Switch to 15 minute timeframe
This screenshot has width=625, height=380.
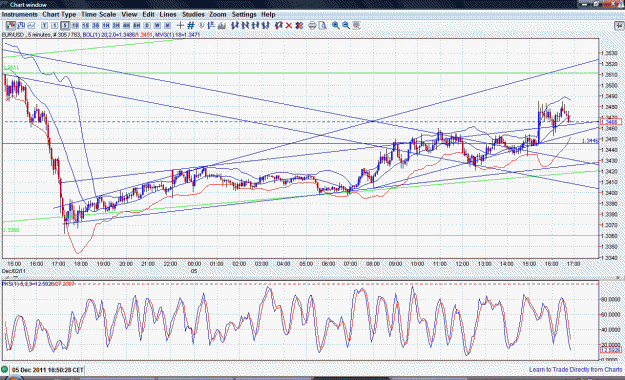(85, 26)
